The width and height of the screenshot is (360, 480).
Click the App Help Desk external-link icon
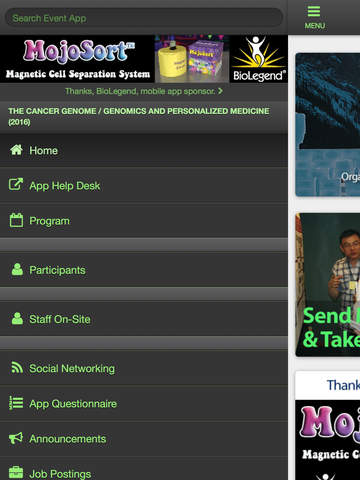click(x=16, y=185)
